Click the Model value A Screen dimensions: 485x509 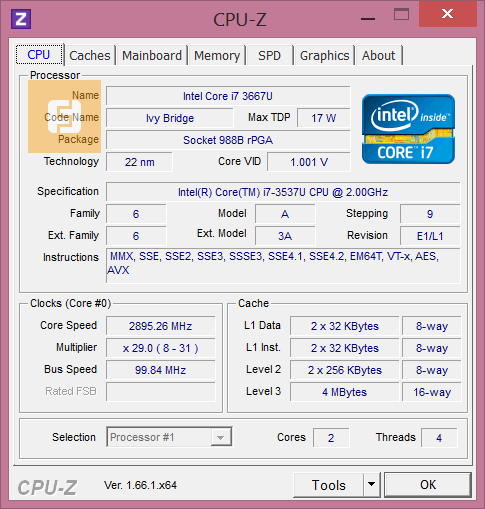pyautogui.click(x=285, y=214)
